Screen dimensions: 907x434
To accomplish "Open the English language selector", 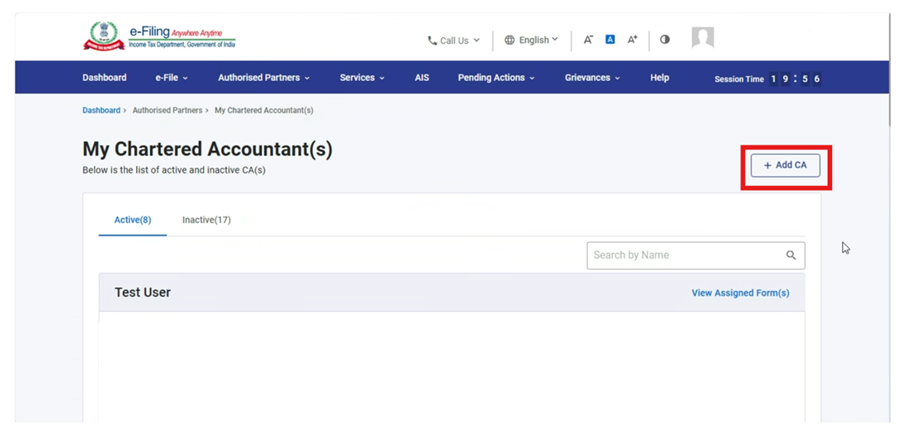I will 531,40.
